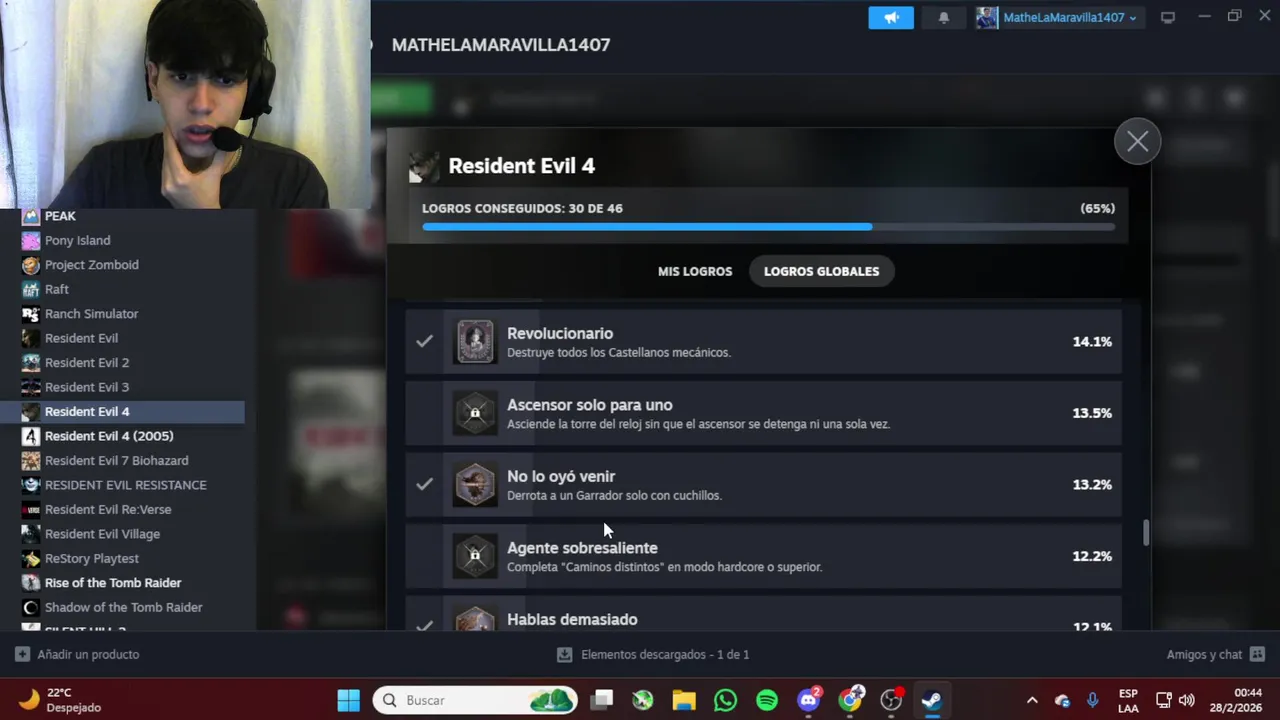Click the Resident Evil 4 game icon in dialog header
The image size is (1280, 720).
[424, 167]
